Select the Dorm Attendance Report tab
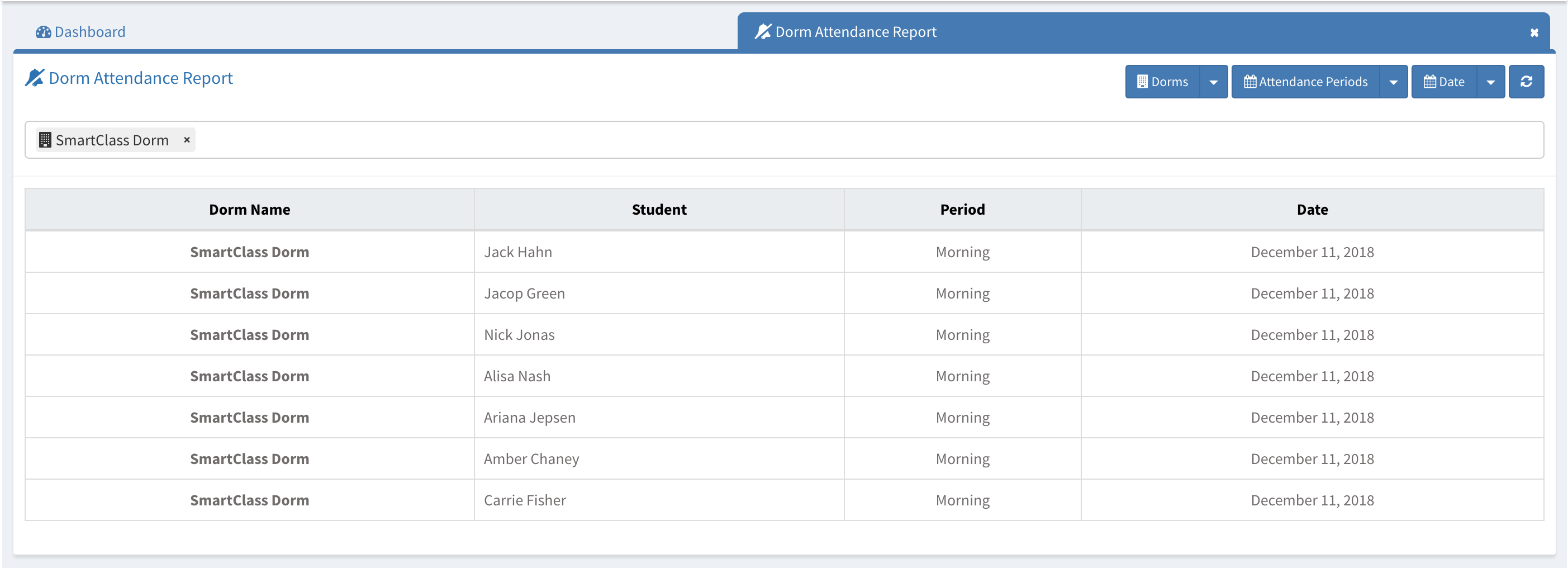Screen dimensions: 1568x568 point(854,32)
